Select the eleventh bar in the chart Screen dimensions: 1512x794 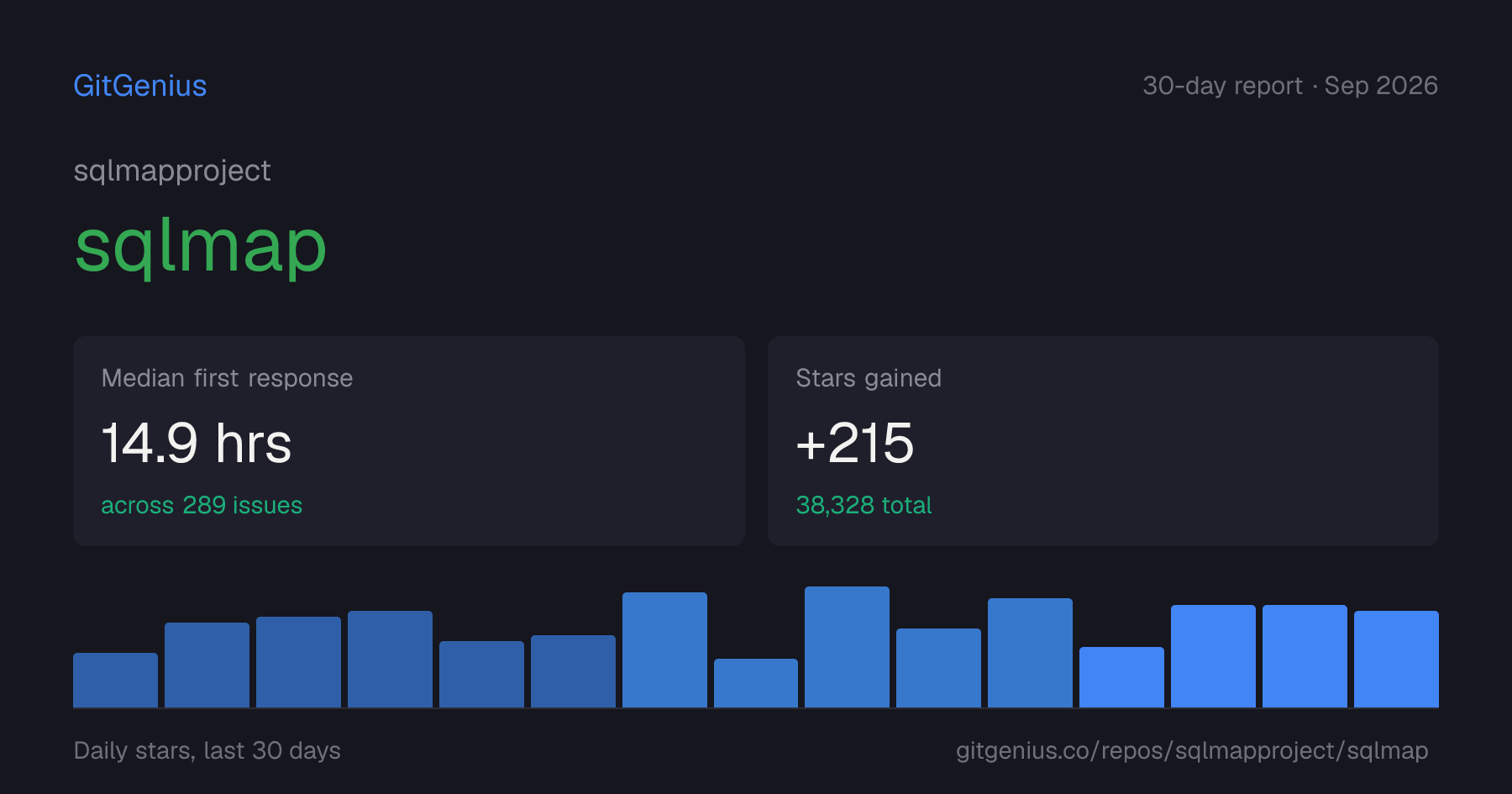[1030, 653]
